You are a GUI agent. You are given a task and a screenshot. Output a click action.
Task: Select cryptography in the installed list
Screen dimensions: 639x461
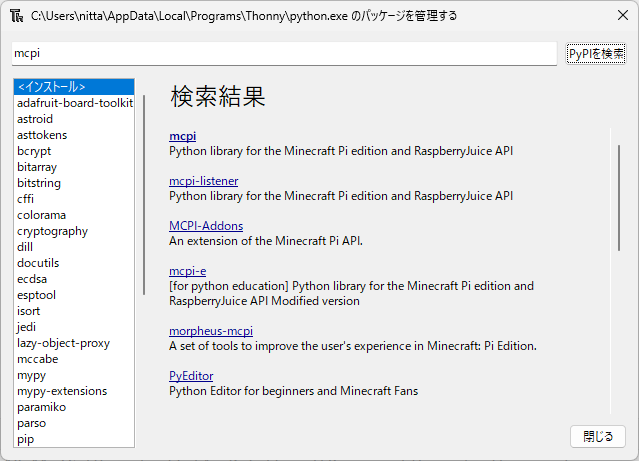coord(52,231)
